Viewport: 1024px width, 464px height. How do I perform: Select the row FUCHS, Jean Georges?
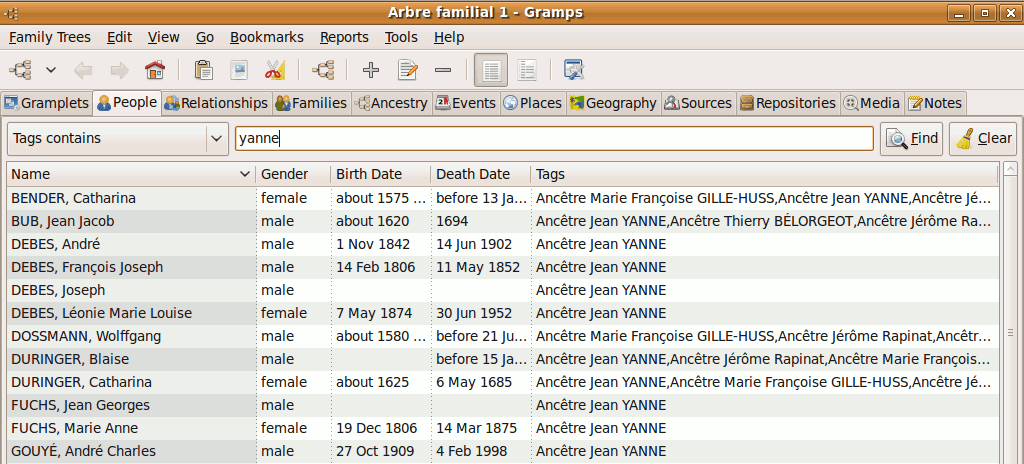503,405
